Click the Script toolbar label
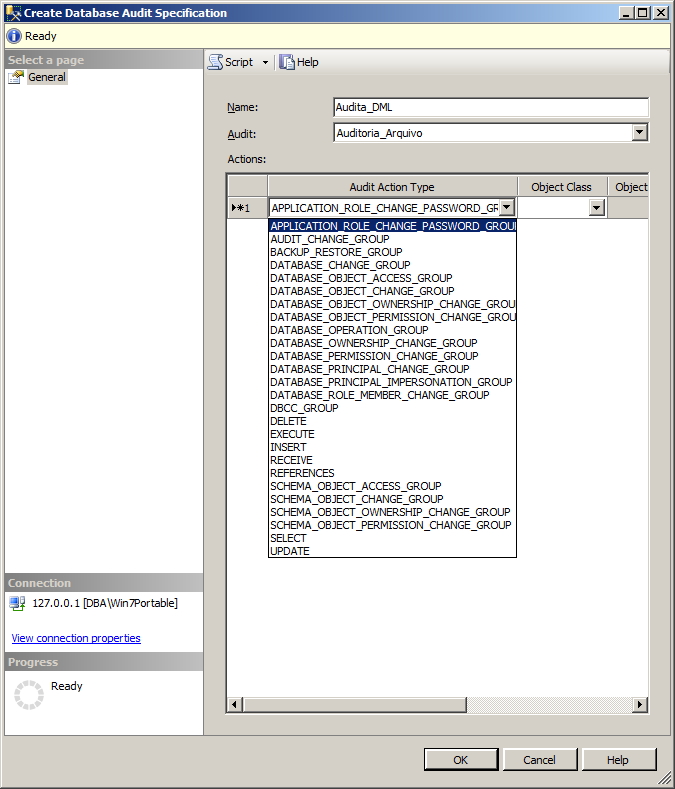 tap(239, 62)
